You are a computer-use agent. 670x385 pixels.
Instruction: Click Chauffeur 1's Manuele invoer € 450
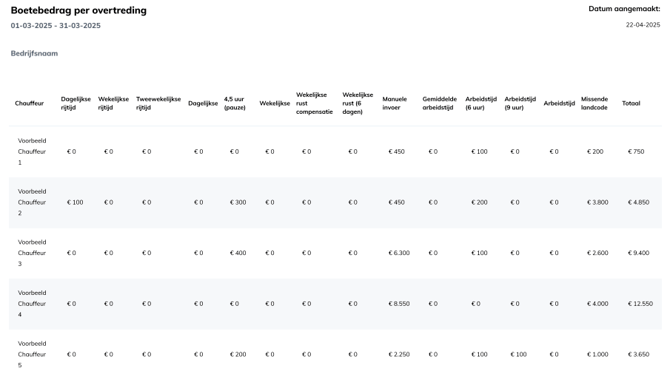(397, 152)
